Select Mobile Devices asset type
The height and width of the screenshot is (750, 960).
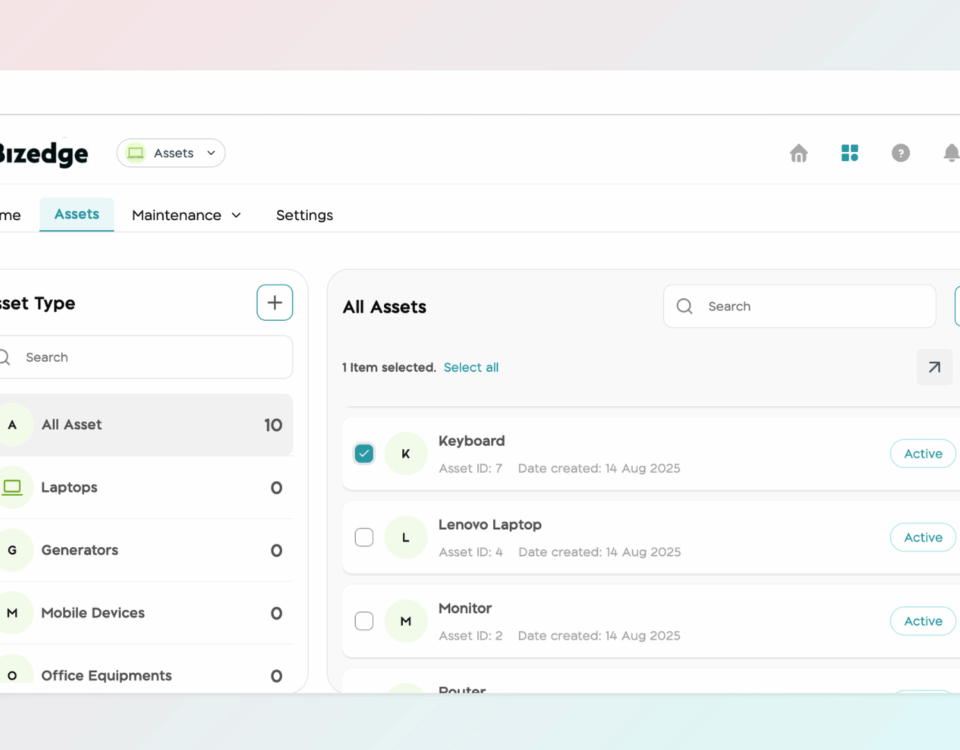(x=93, y=613)
